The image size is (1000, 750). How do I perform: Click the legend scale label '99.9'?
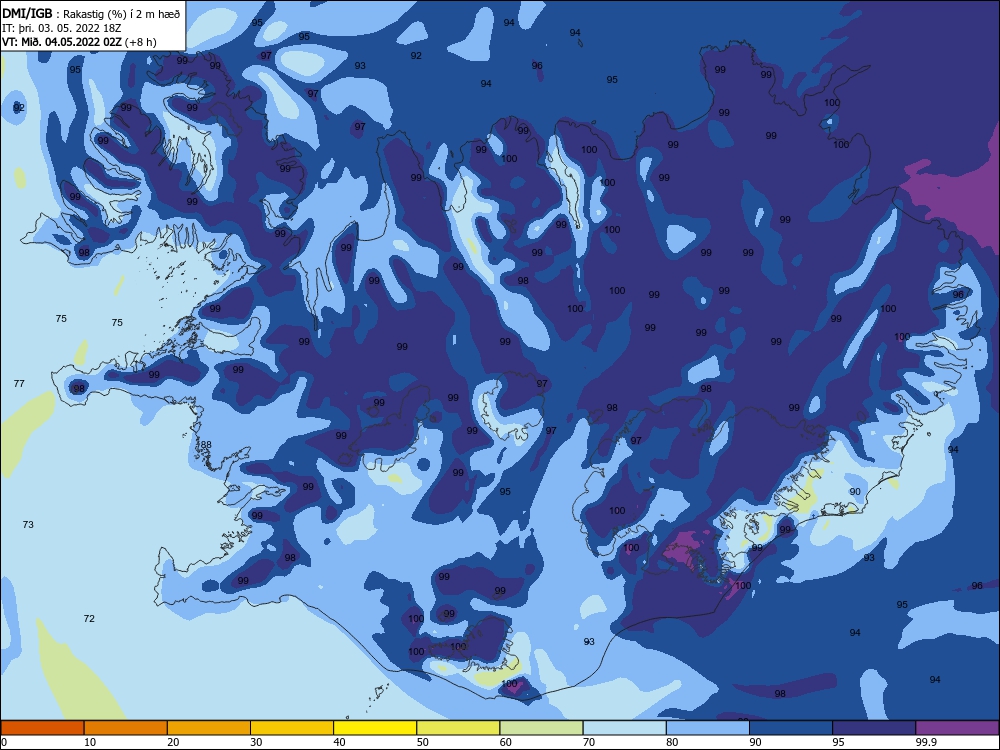(x=926, y=742)
